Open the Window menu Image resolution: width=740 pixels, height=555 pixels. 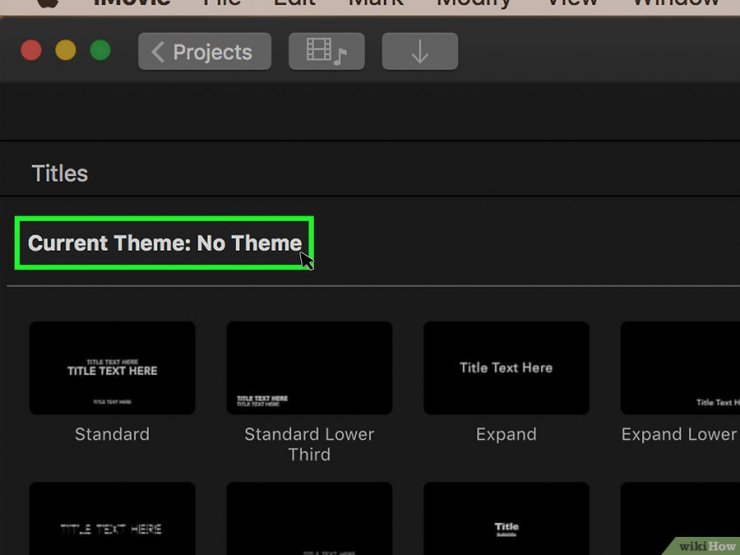tap(675, 3)
